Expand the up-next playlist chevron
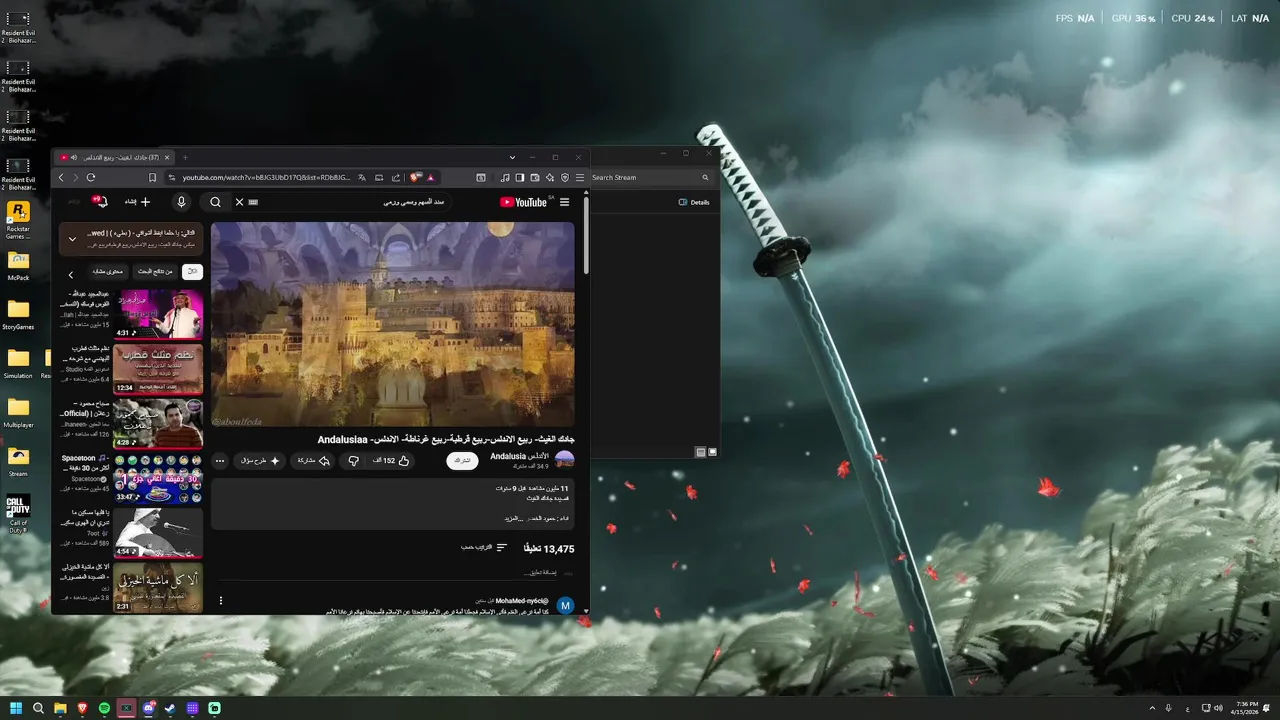 coord(72,239)
